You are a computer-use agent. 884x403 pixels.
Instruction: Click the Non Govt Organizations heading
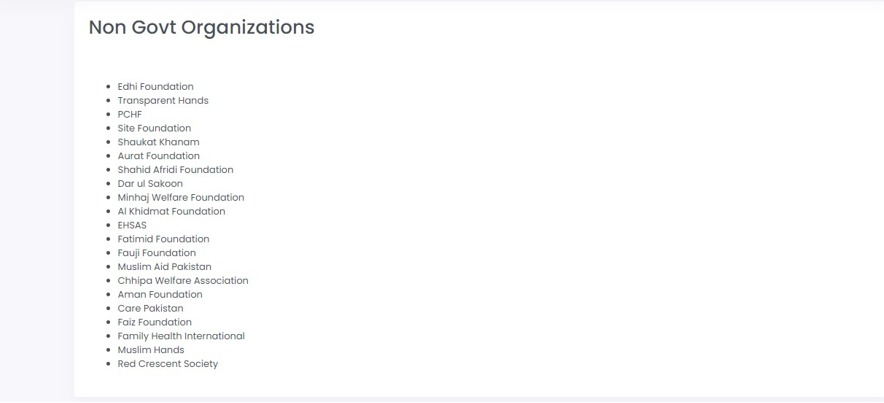pyautogui.click(x=201, y=28)
